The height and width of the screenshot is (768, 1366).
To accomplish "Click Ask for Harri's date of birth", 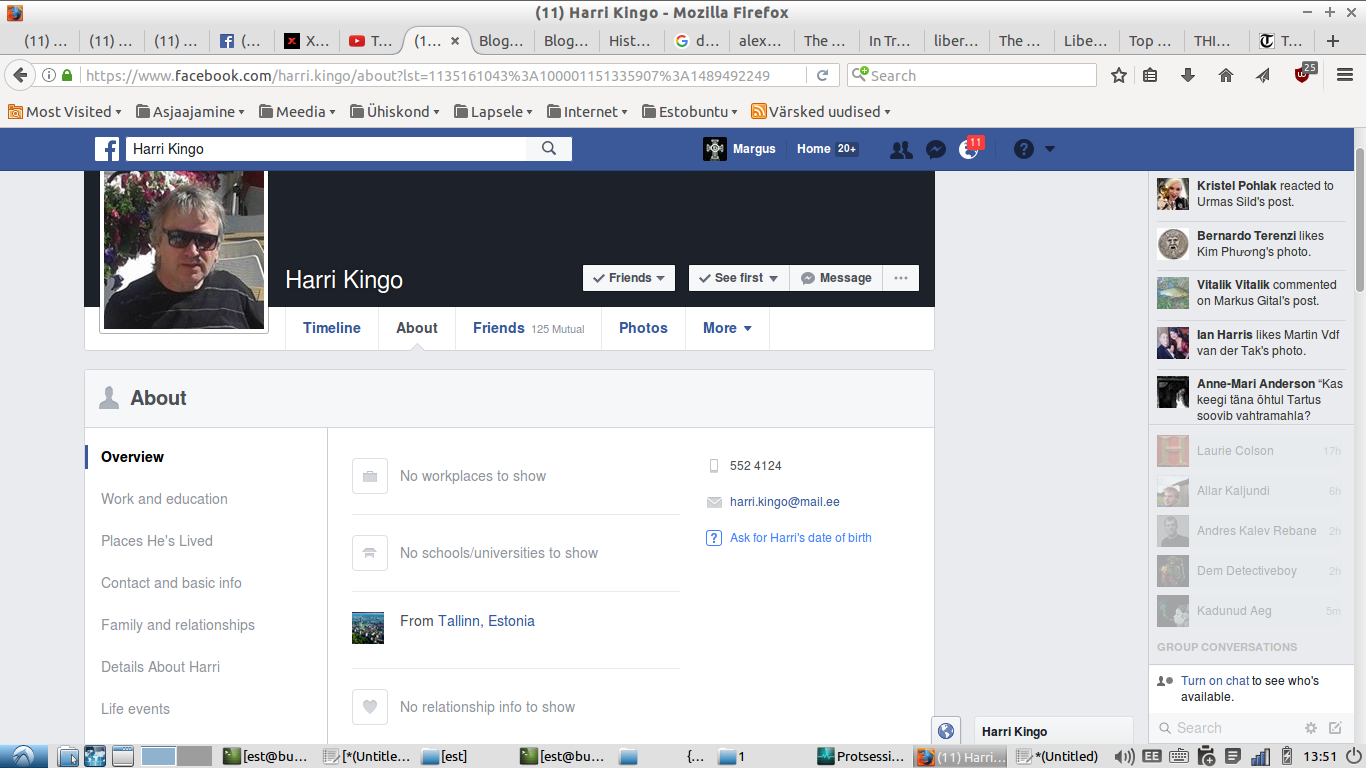I will click(x=801, y=538).
